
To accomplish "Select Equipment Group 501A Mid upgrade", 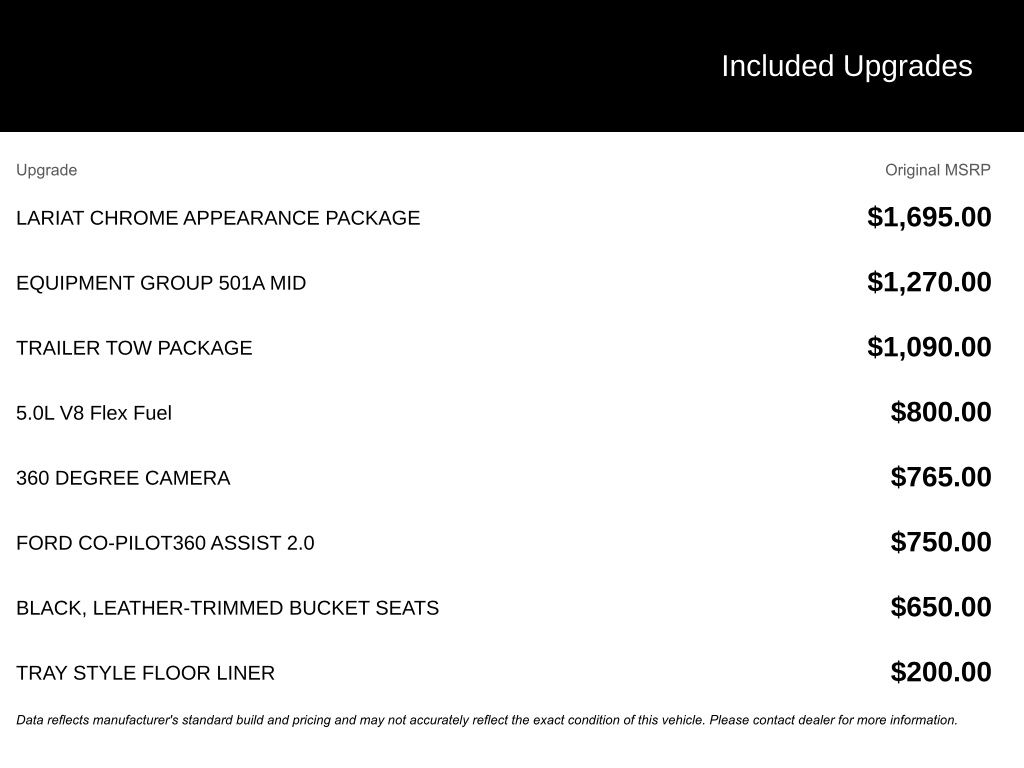I will click(161, 283).
